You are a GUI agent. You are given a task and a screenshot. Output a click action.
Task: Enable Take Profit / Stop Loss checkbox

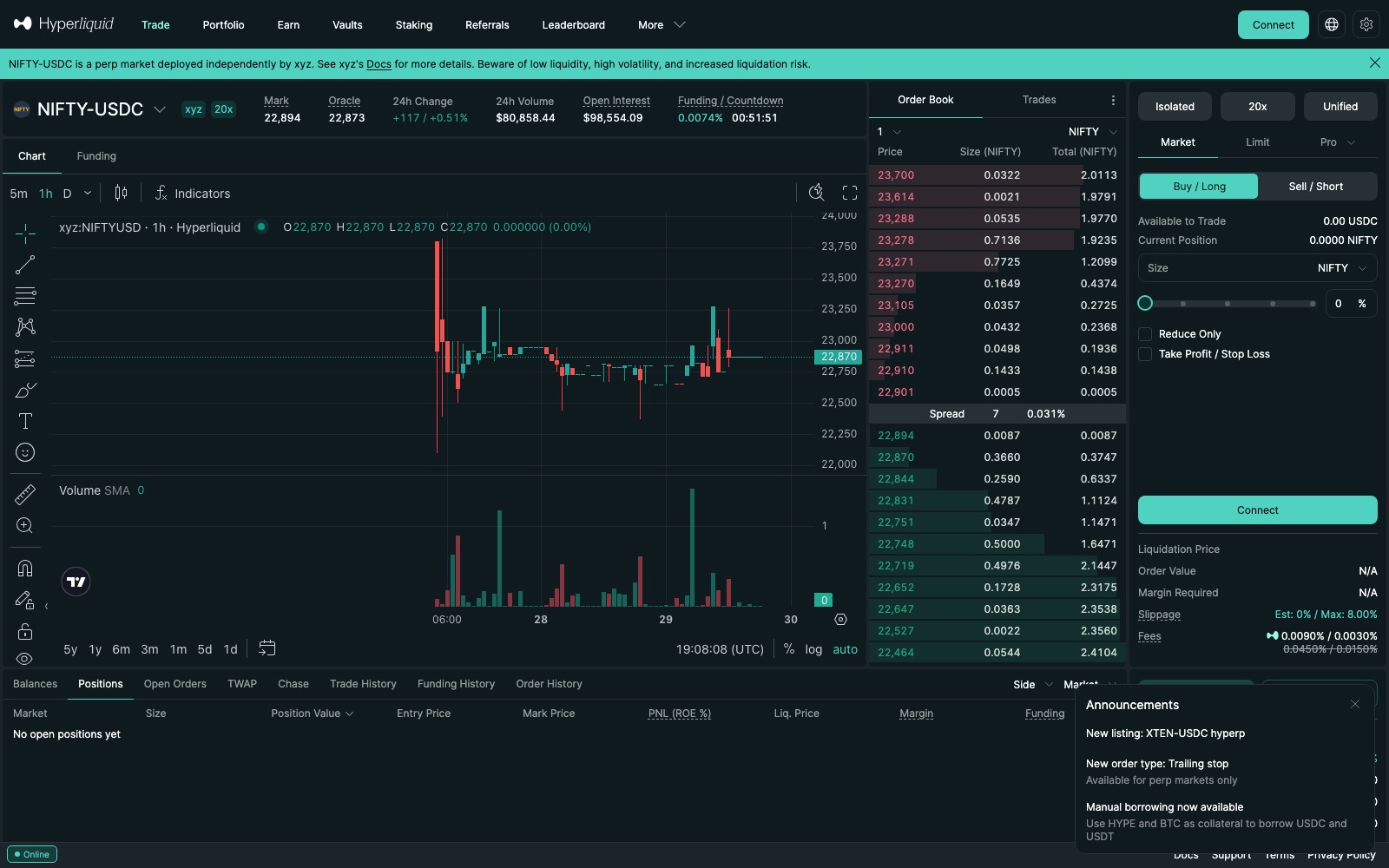click(1145, 354)
